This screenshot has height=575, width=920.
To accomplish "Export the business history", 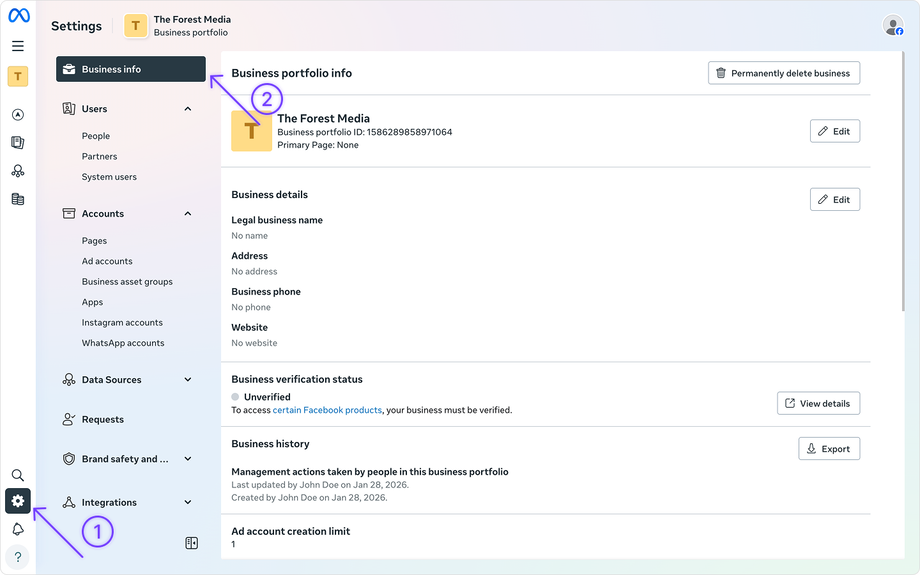I will [828, 449].
